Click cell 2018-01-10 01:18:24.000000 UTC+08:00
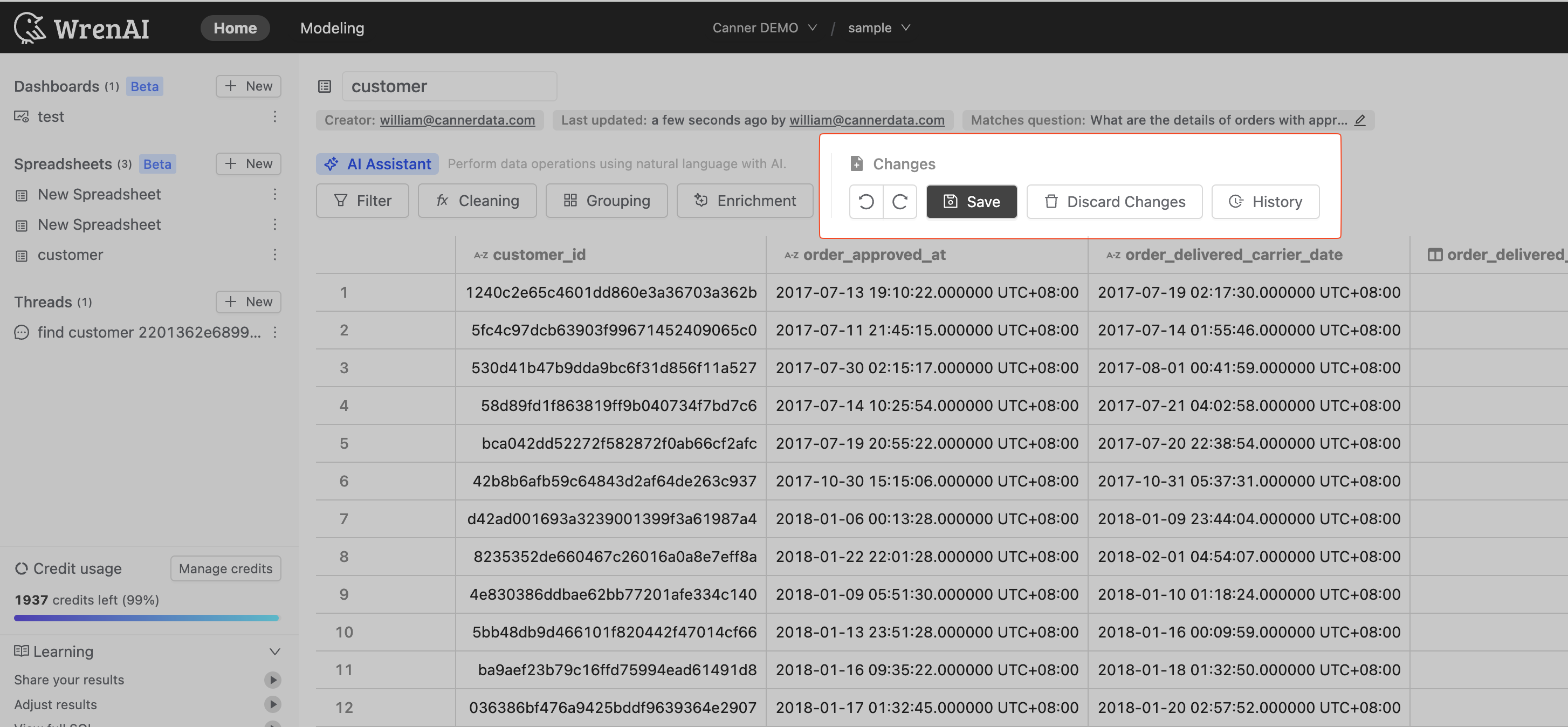This screenshot has width=1568, height=727. (1248, 594)
